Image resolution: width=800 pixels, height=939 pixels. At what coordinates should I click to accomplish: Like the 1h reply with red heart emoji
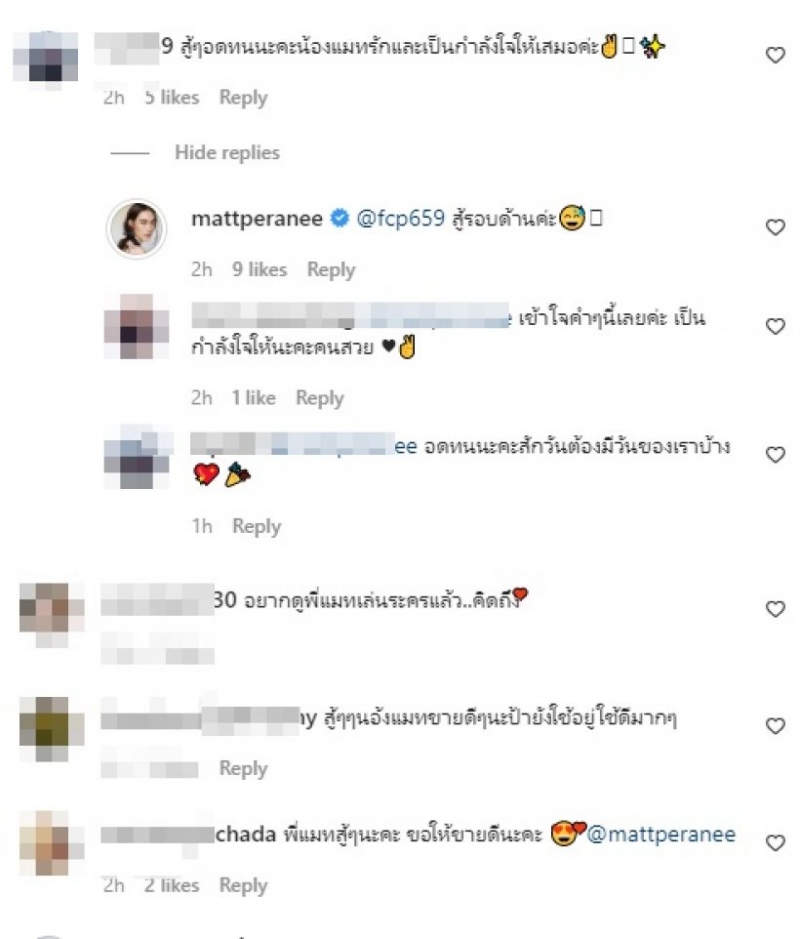pyautogui.click(x=775, y=455)
